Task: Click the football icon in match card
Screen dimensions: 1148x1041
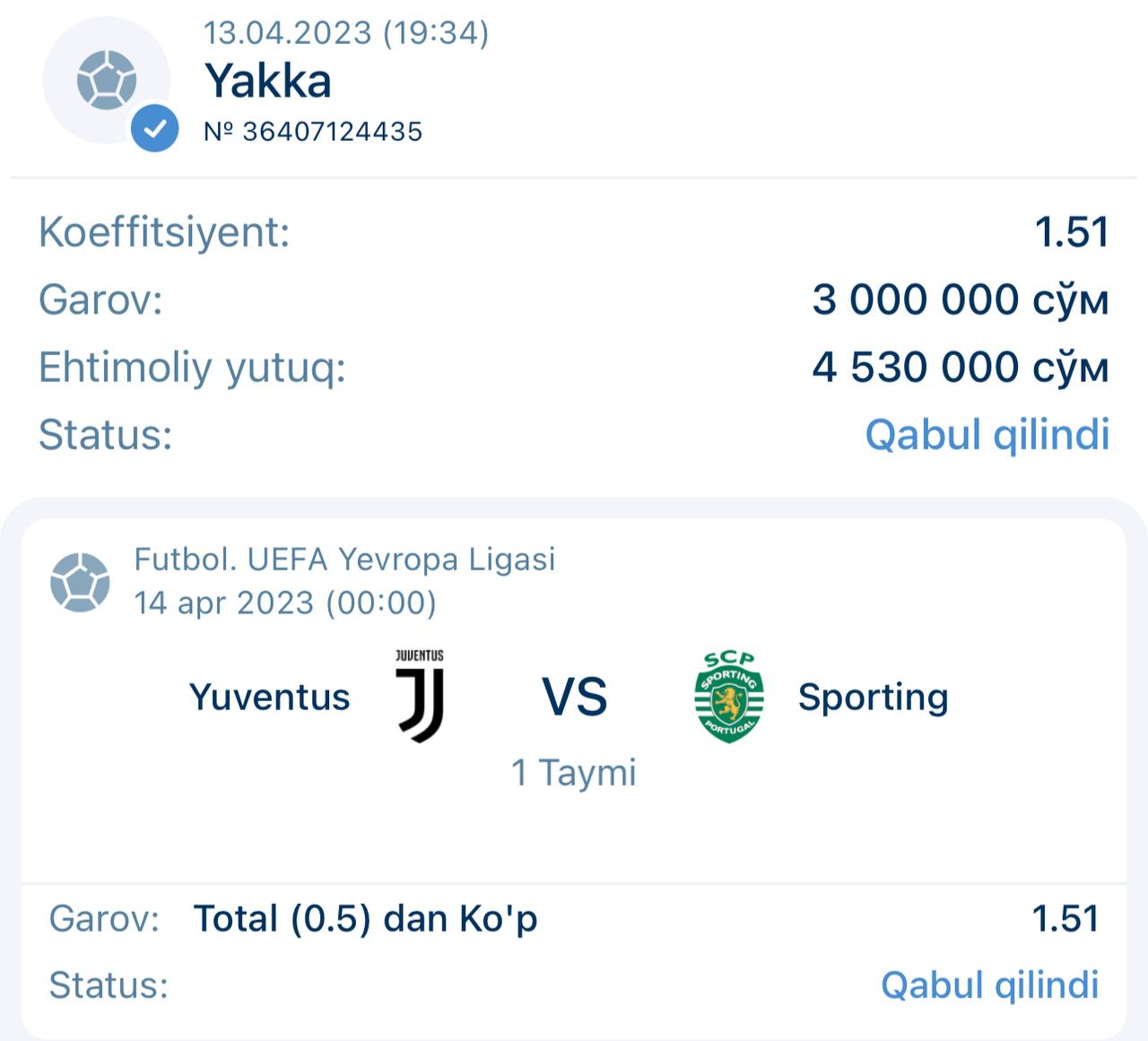Action: point(80,582)
